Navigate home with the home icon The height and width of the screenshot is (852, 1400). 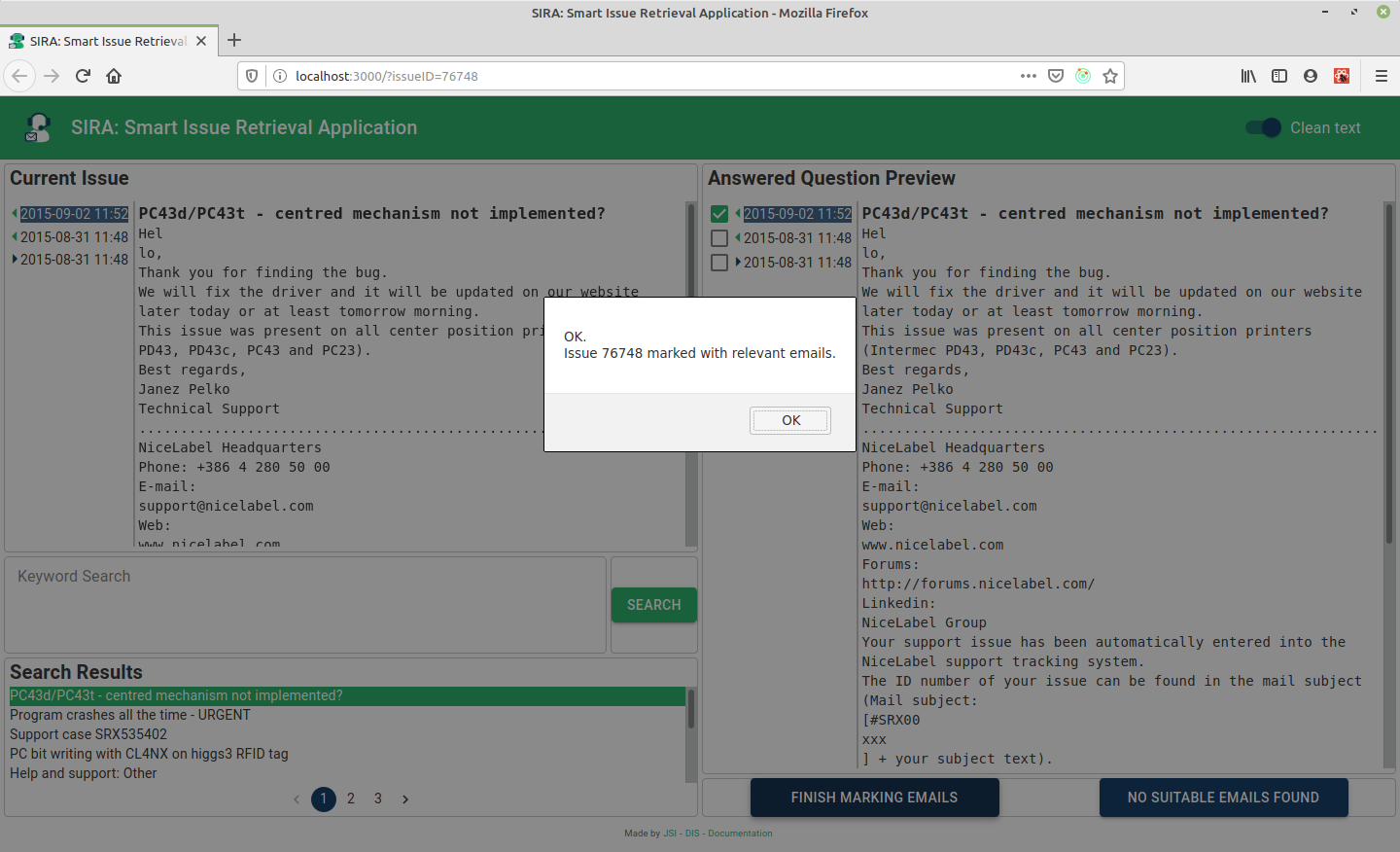(115, 76)
